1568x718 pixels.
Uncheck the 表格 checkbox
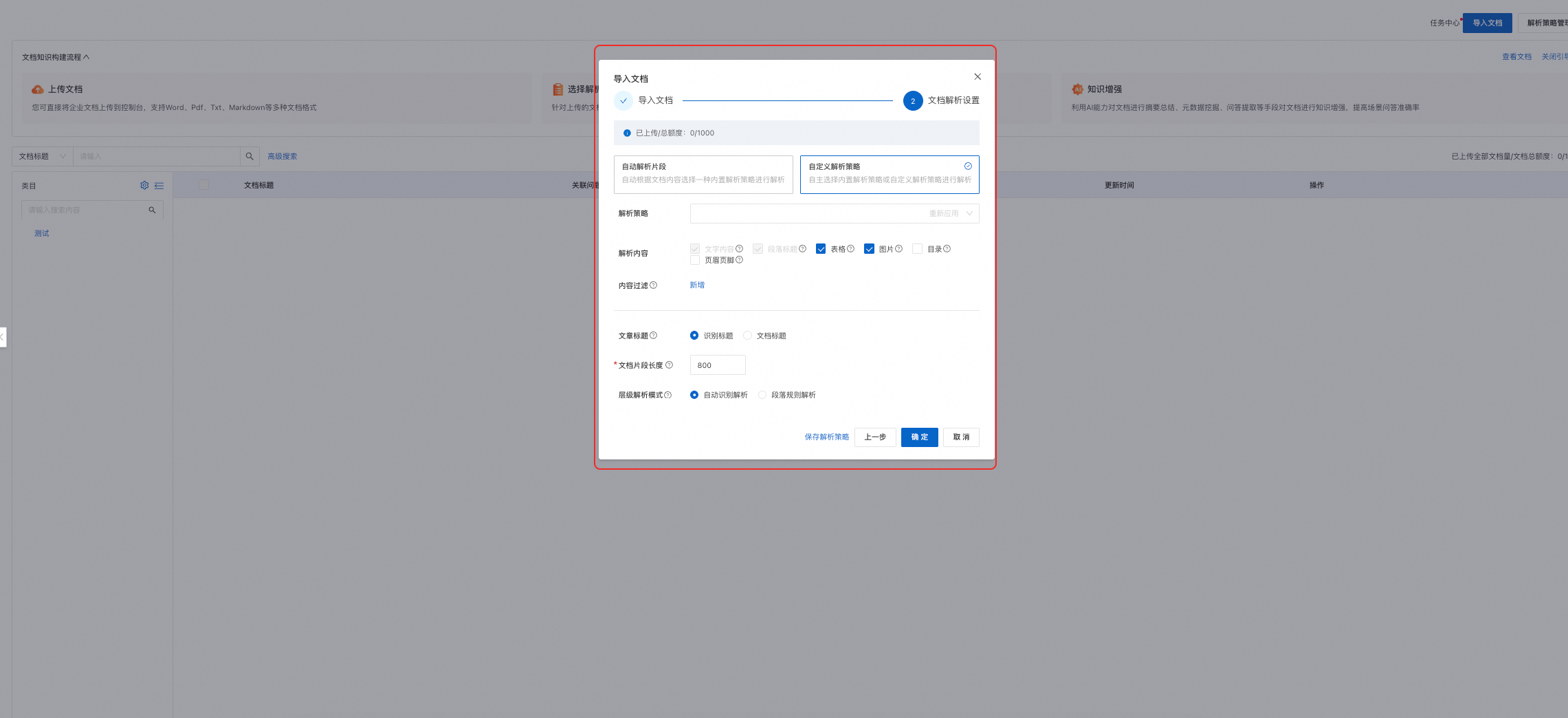821,249
